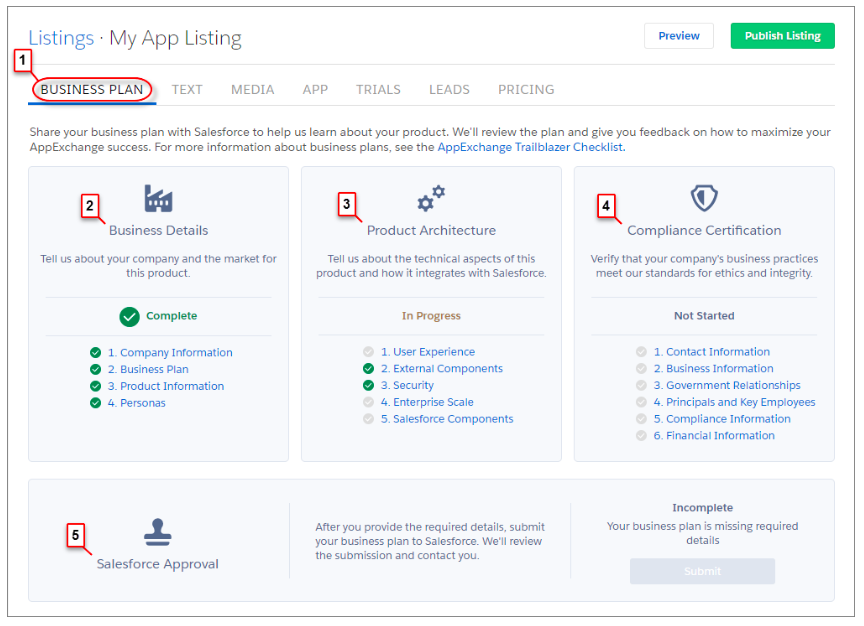Switch to the TEXT tab
Viewport: 864px width, 626px height.
tap(187, 90)
